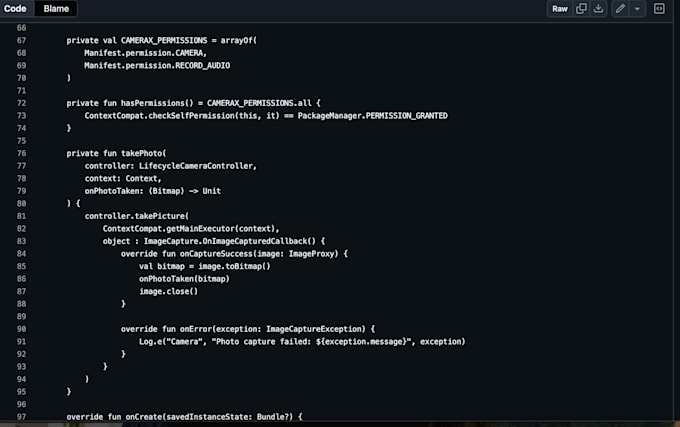Edit this file with pencil icon
680x427 pixels.
[x=620, y=9]
